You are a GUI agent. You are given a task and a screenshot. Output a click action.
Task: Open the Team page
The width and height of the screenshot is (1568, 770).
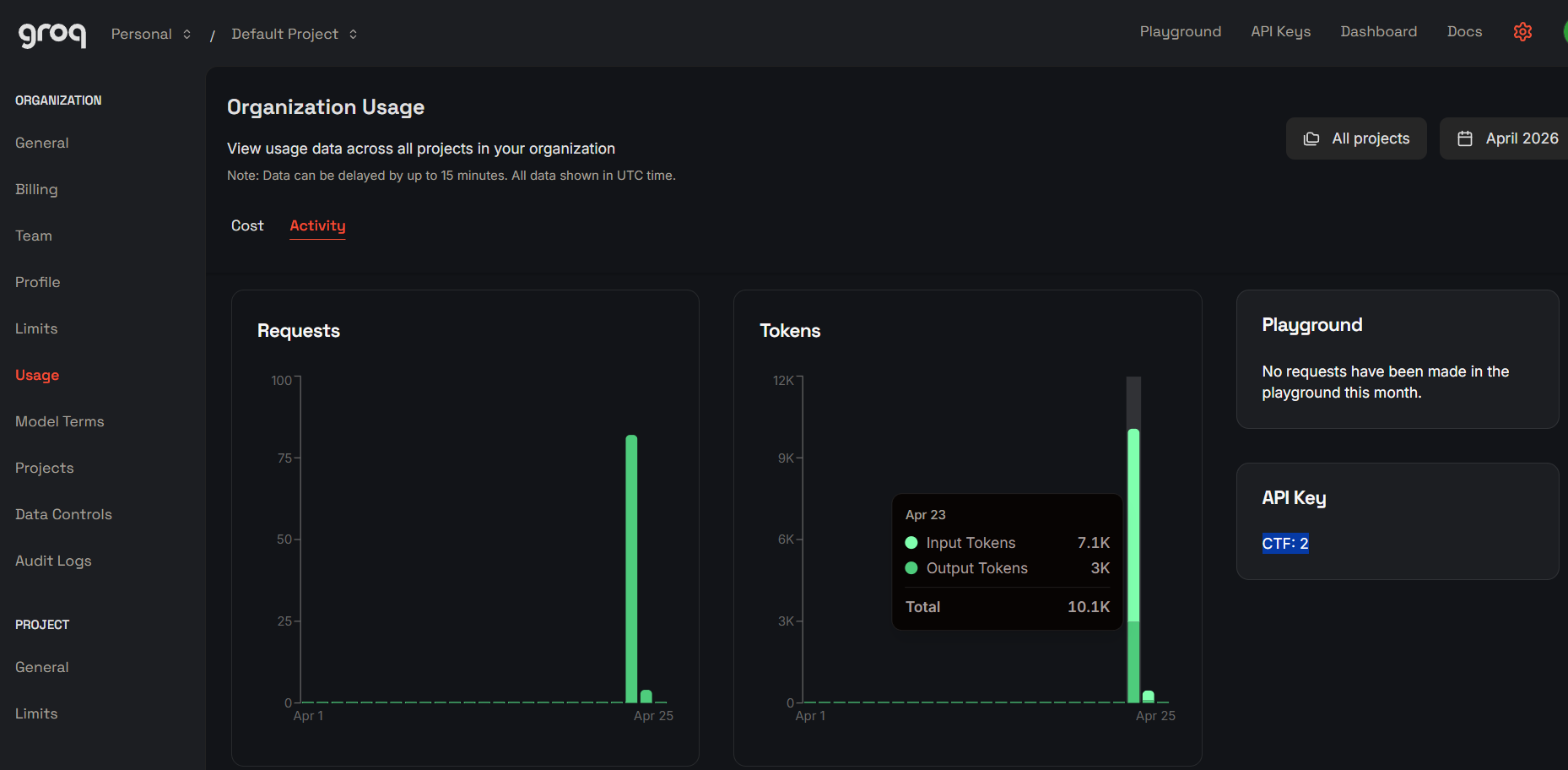(x=34, y=236)
